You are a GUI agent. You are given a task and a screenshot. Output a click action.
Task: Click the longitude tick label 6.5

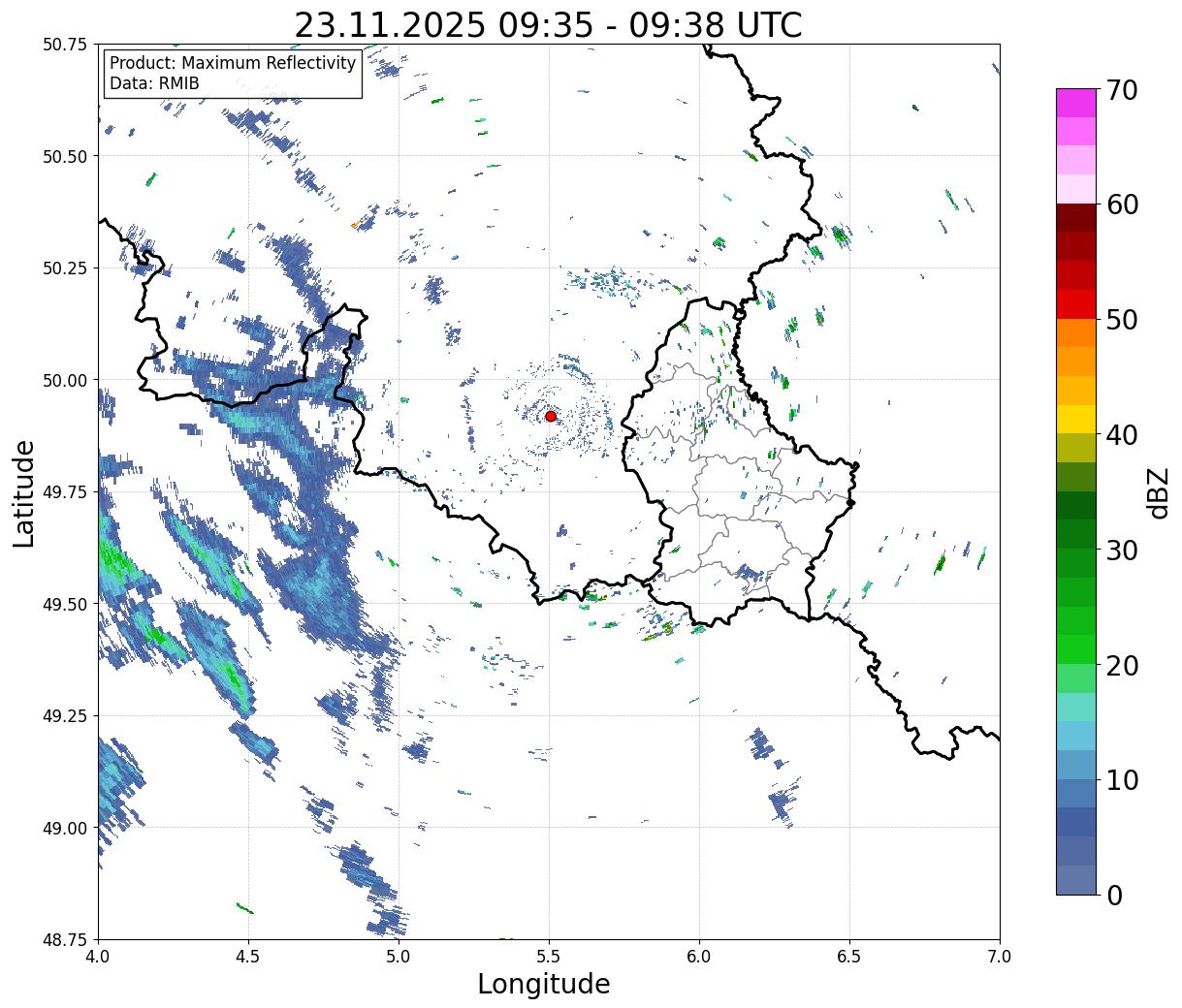(849, 957)
